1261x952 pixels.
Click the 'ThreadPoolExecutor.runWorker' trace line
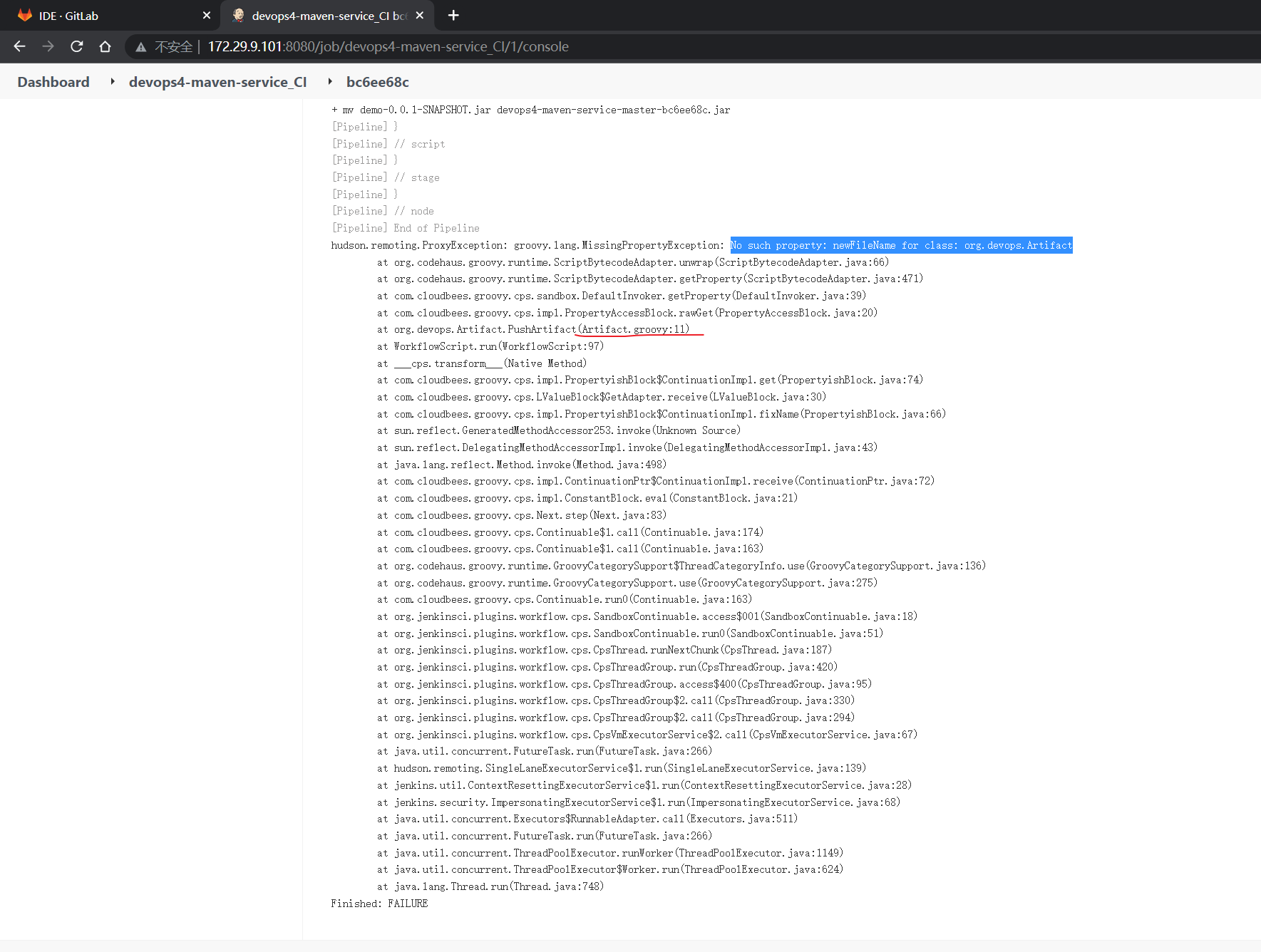[x=610, y=853]
